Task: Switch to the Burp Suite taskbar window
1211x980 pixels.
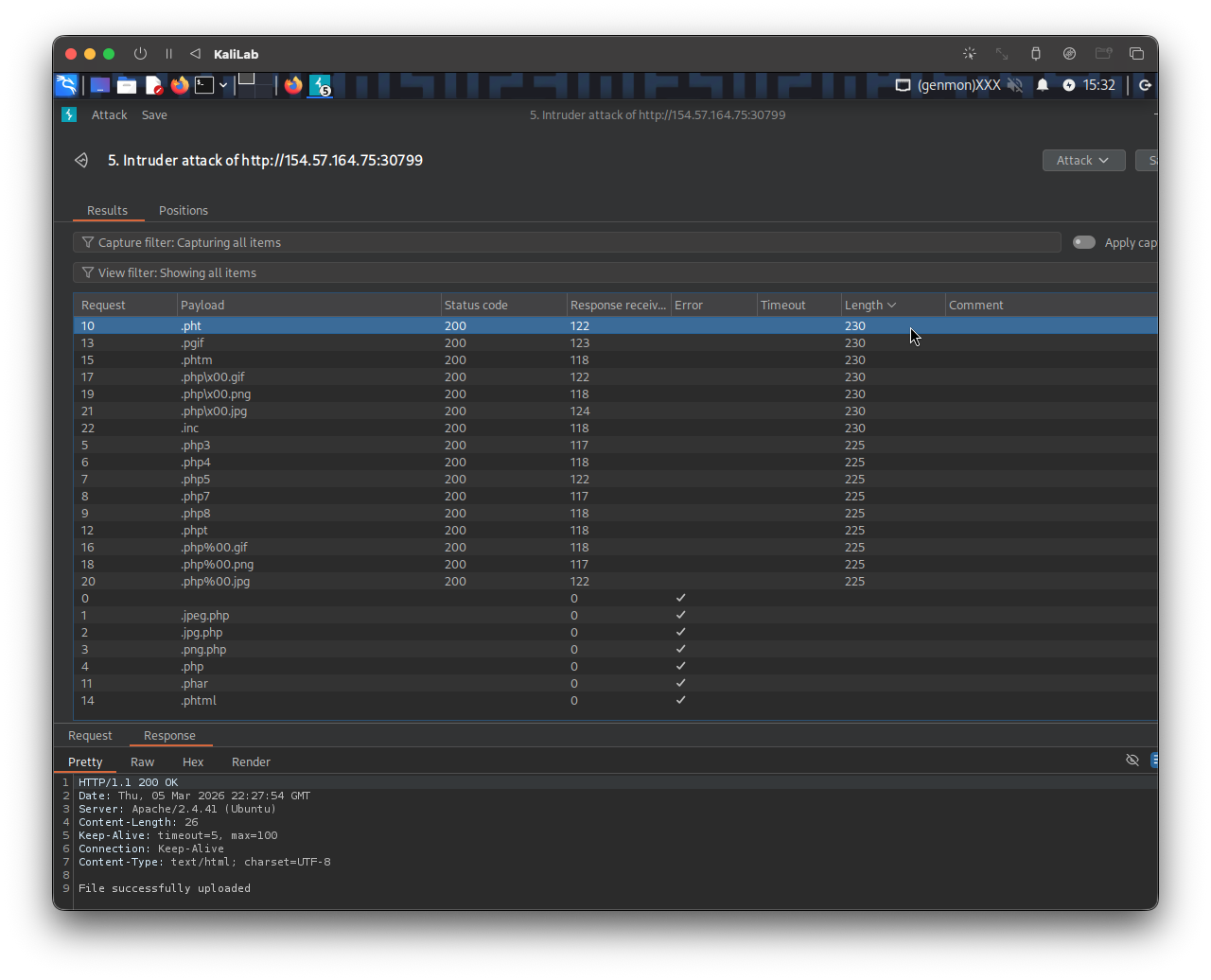Action: (321, 85)
